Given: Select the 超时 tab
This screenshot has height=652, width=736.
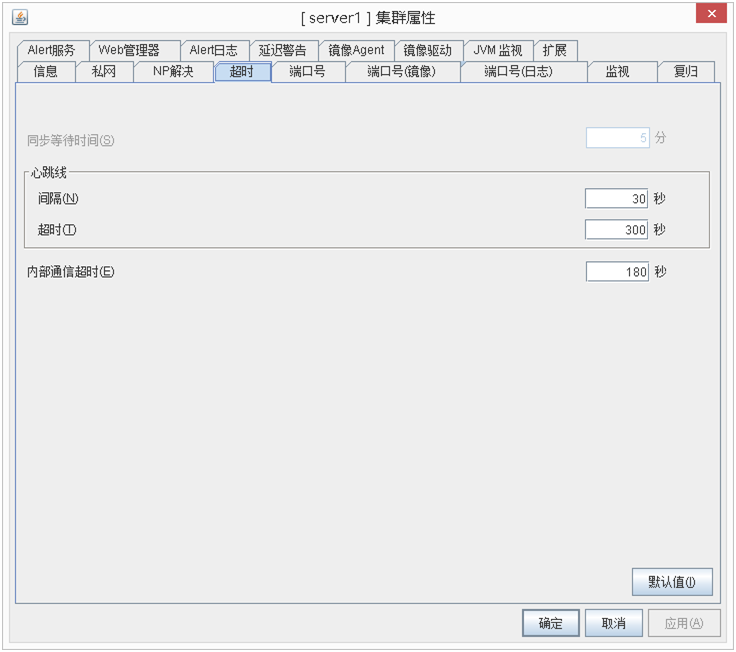Looking at the screenshot, I should 242,72.
